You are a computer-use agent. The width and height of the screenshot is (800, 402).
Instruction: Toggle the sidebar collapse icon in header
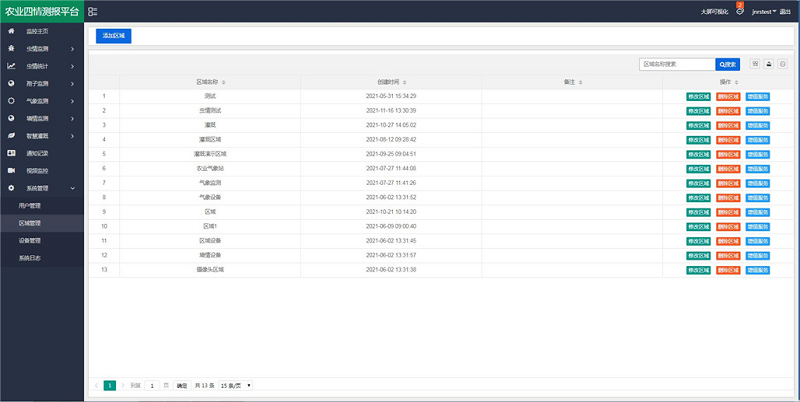[x=92, y=11]
